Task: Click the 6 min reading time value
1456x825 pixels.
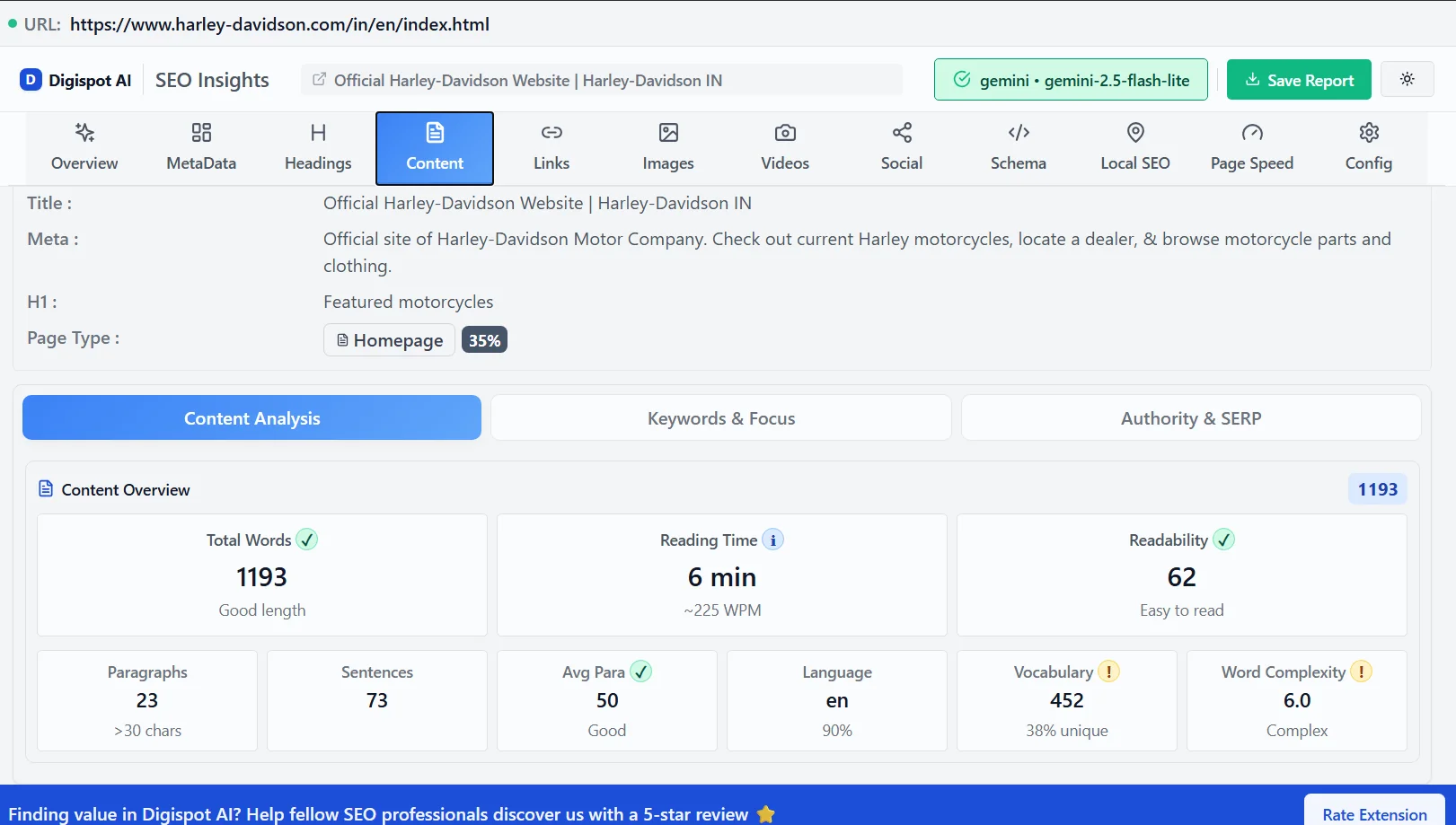Action: pyautogui.click(x=722, y=577)
